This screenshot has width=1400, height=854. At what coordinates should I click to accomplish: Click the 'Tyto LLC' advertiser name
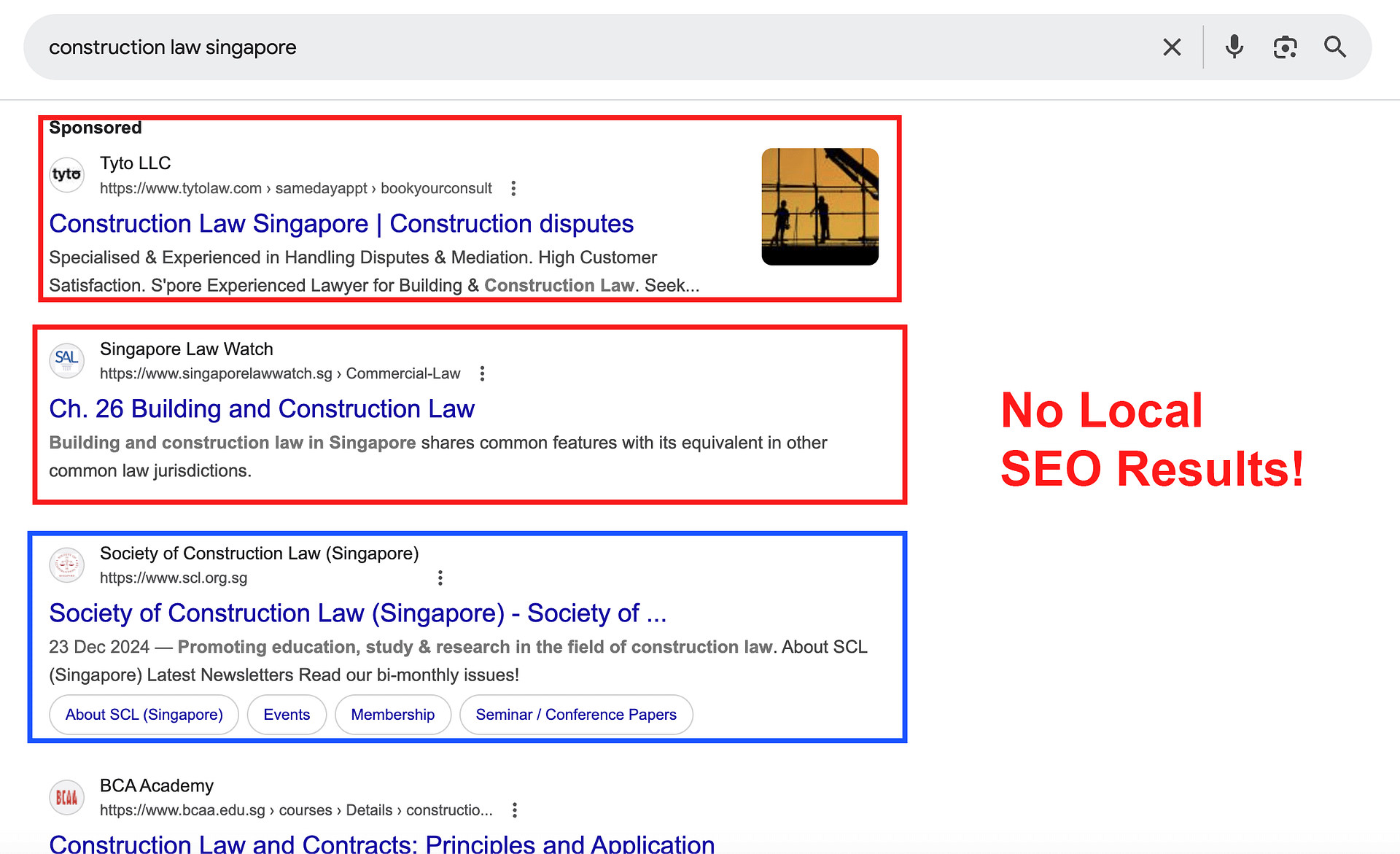tap(136, 163)
